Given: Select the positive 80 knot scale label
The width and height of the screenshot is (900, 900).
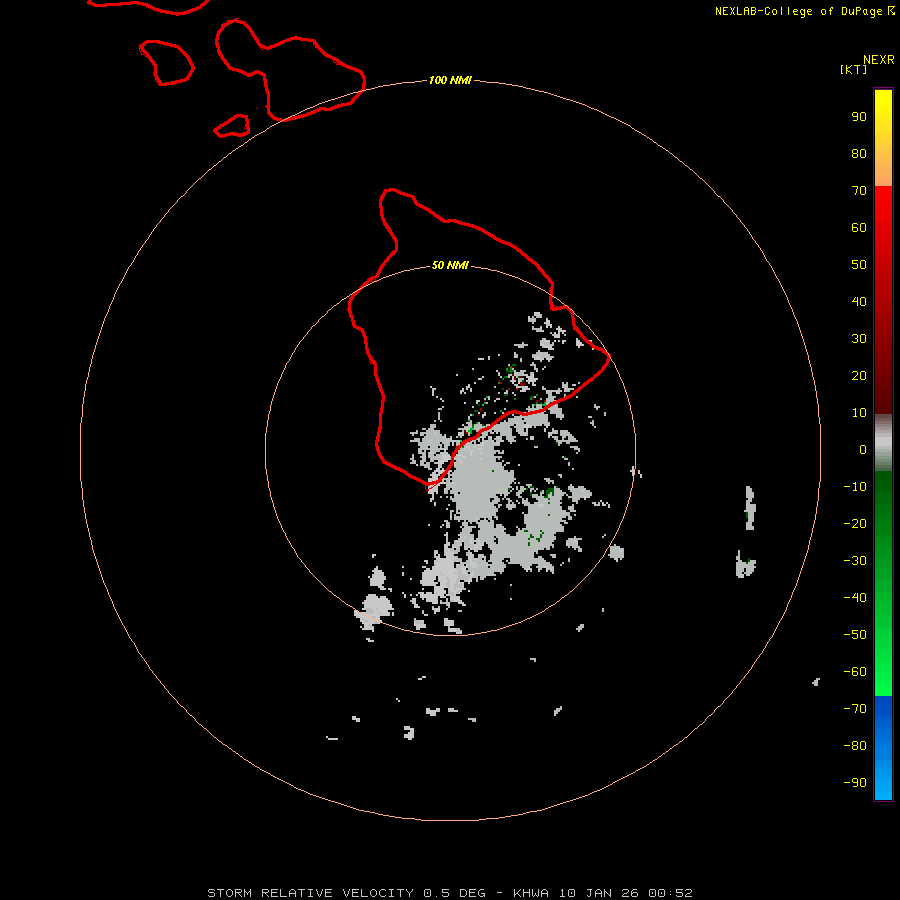Looking at the screenshot, I should tap(859, 154).
